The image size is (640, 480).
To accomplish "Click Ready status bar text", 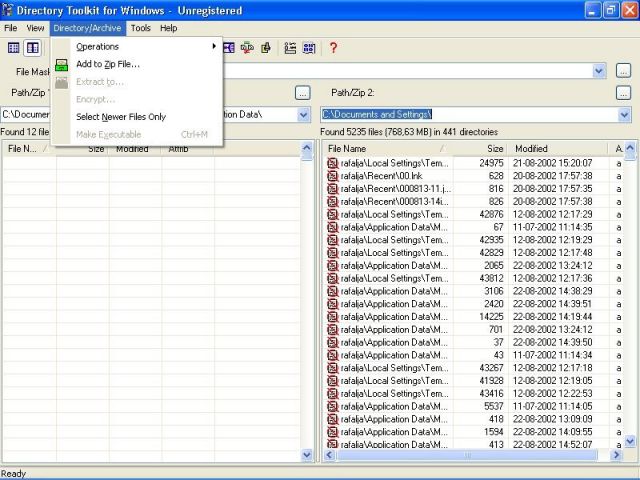I will point(13,473).
